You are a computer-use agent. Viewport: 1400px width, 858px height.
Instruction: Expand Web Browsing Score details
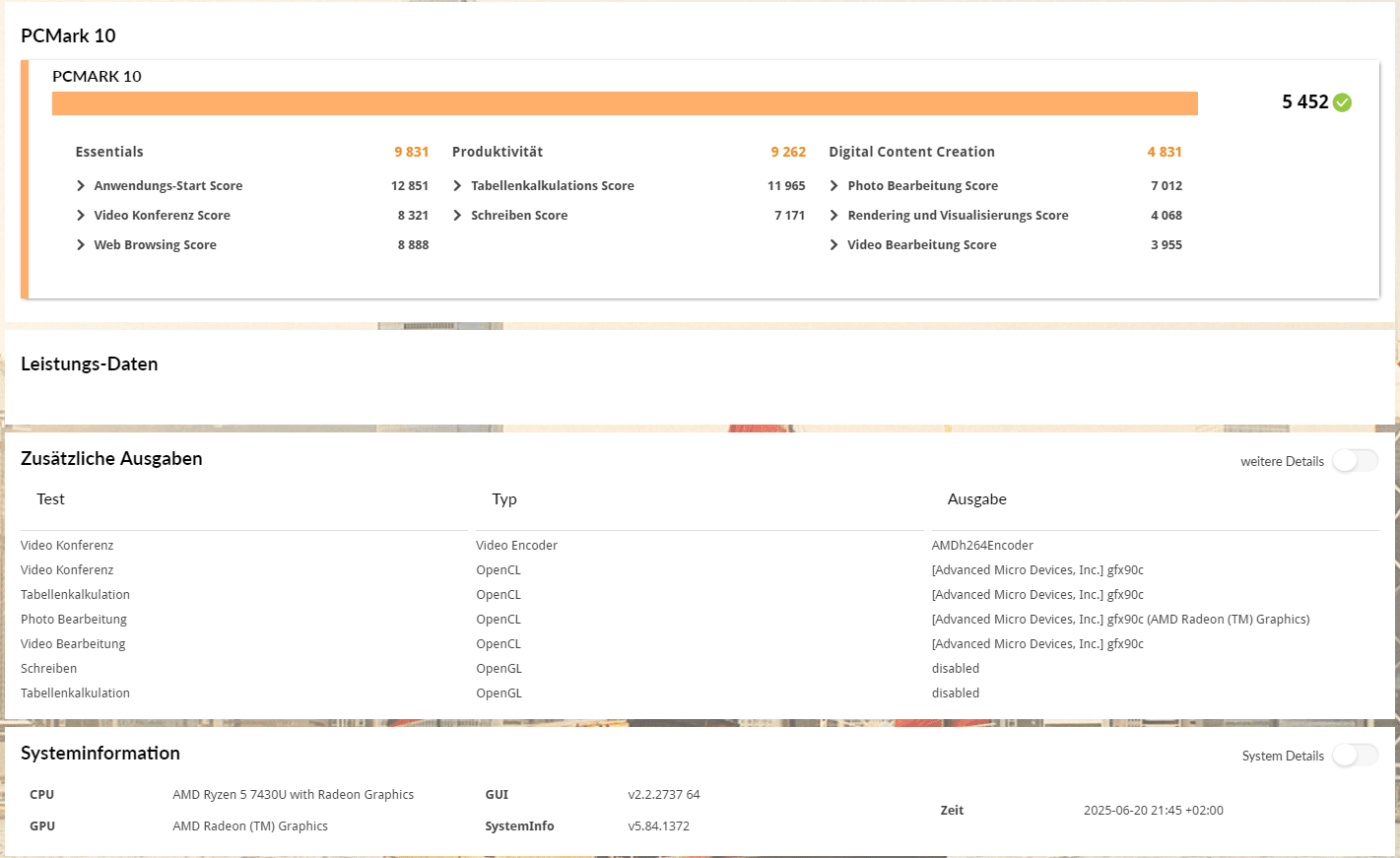[x=81, y=245]
